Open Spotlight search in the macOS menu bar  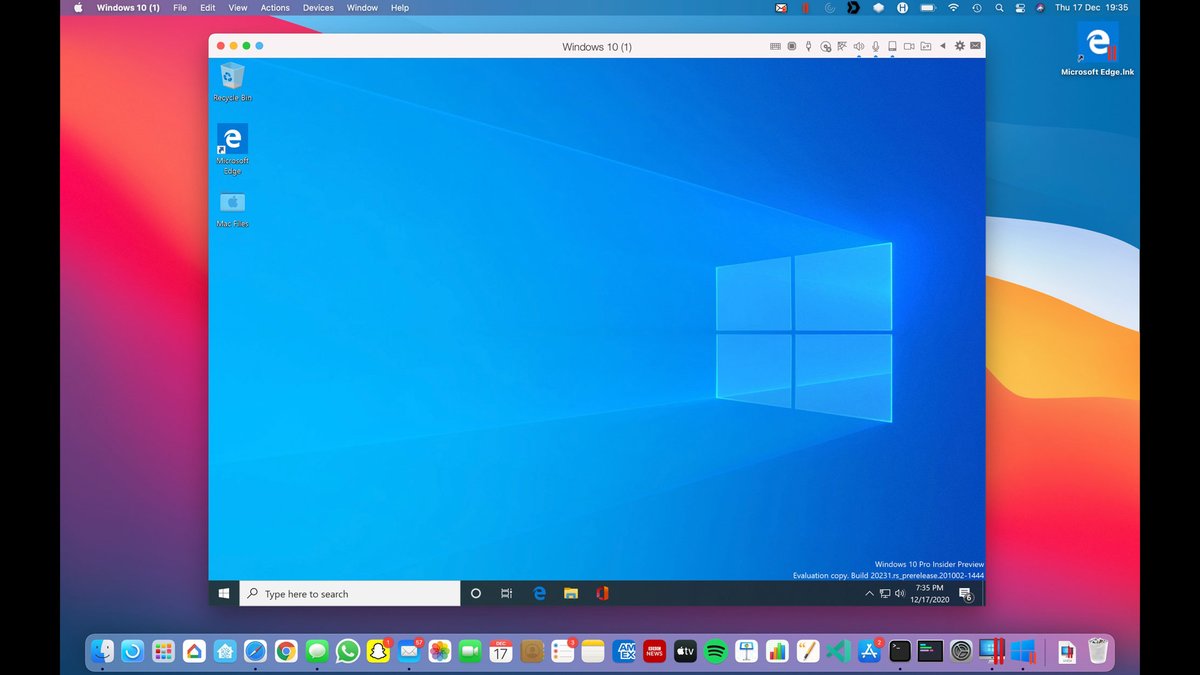point(999,7)
